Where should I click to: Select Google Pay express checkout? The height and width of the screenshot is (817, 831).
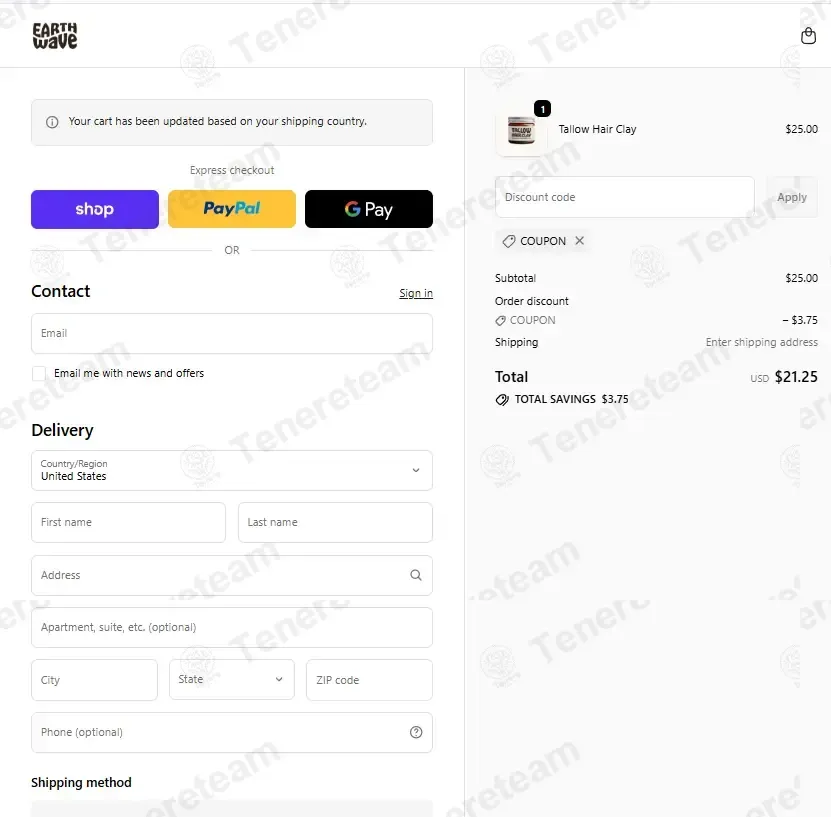369,209
